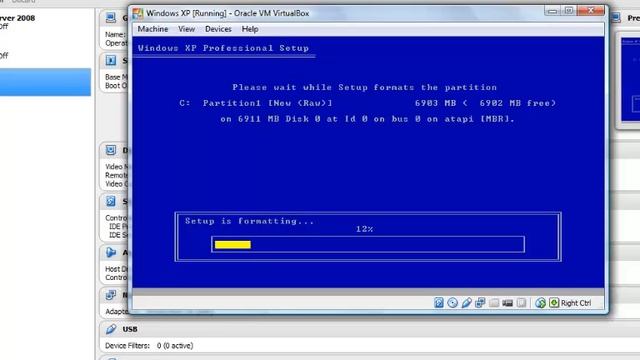Screen dimensions: 640x360
Task: Select the highlighted blue VM list entry
Action: pyautogui.click(x=45, y=82)
